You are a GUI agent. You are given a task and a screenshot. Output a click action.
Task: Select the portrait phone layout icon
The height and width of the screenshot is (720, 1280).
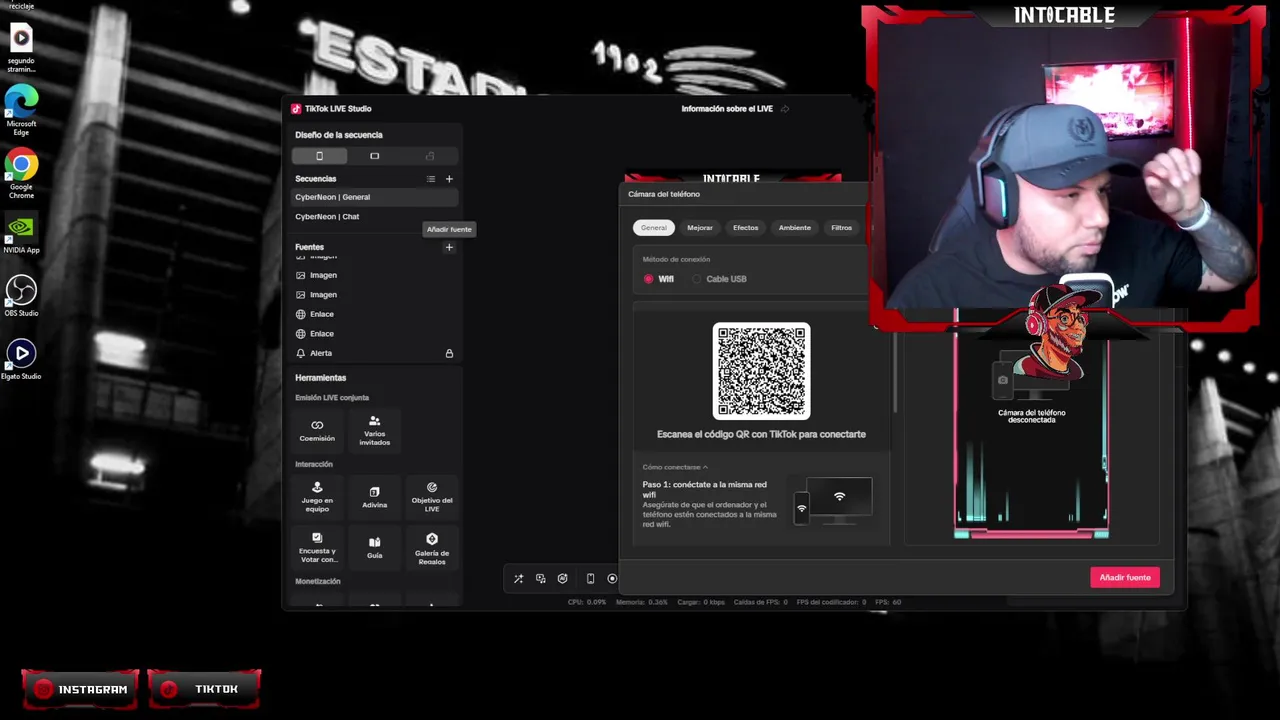click(319, 156)
